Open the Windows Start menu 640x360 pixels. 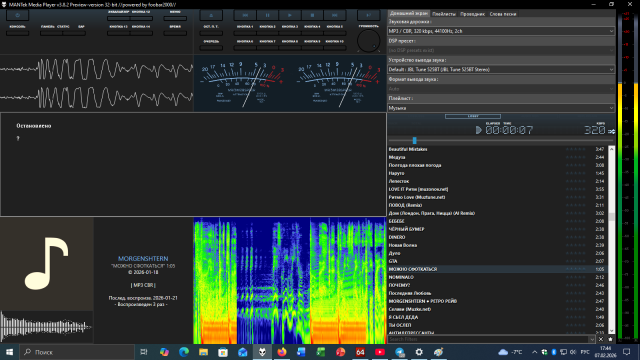9,352
